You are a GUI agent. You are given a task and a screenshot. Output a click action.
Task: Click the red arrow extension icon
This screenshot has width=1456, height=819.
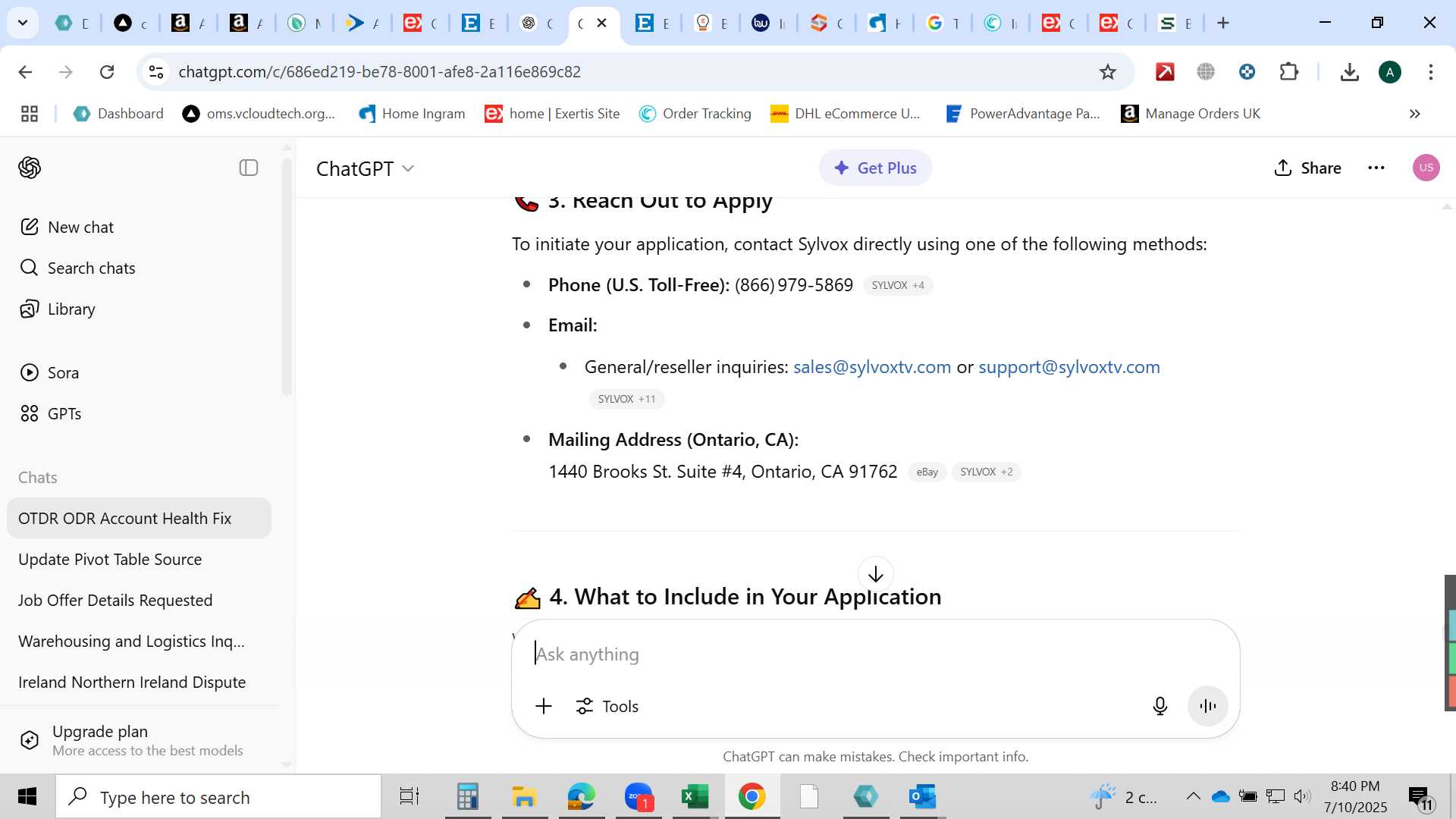(1165, 71)
